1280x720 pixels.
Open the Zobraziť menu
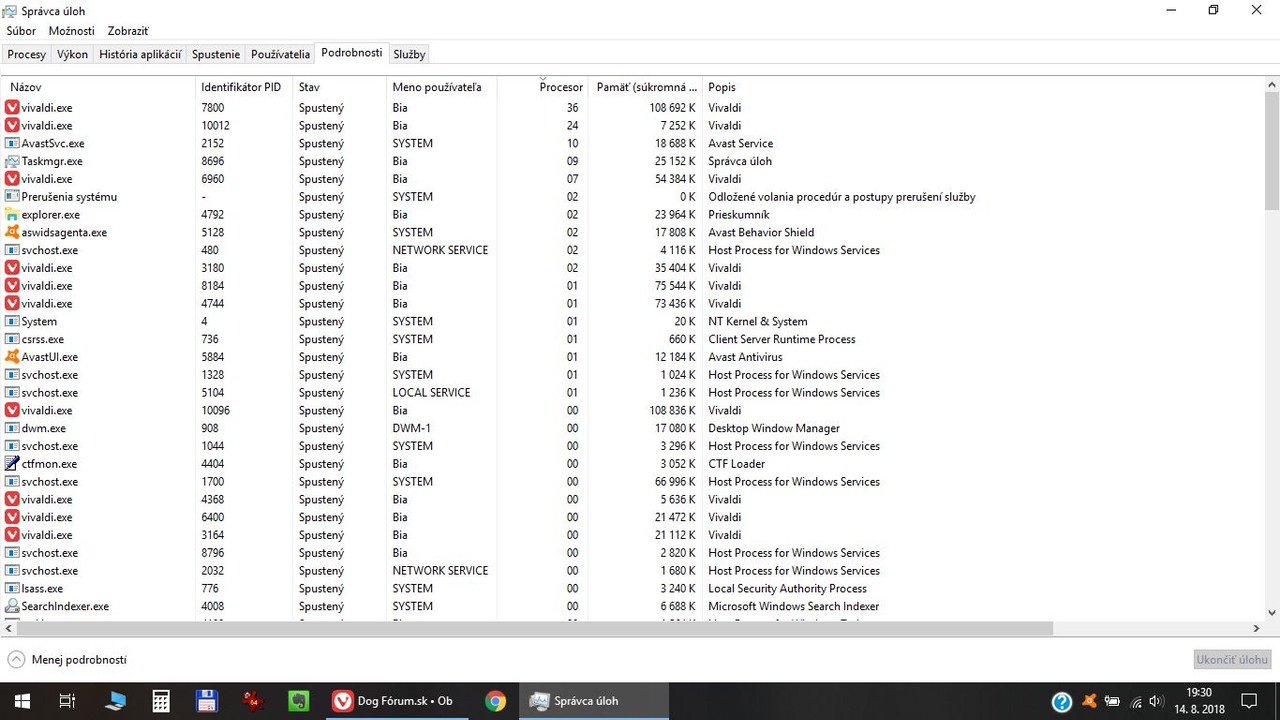128,31
